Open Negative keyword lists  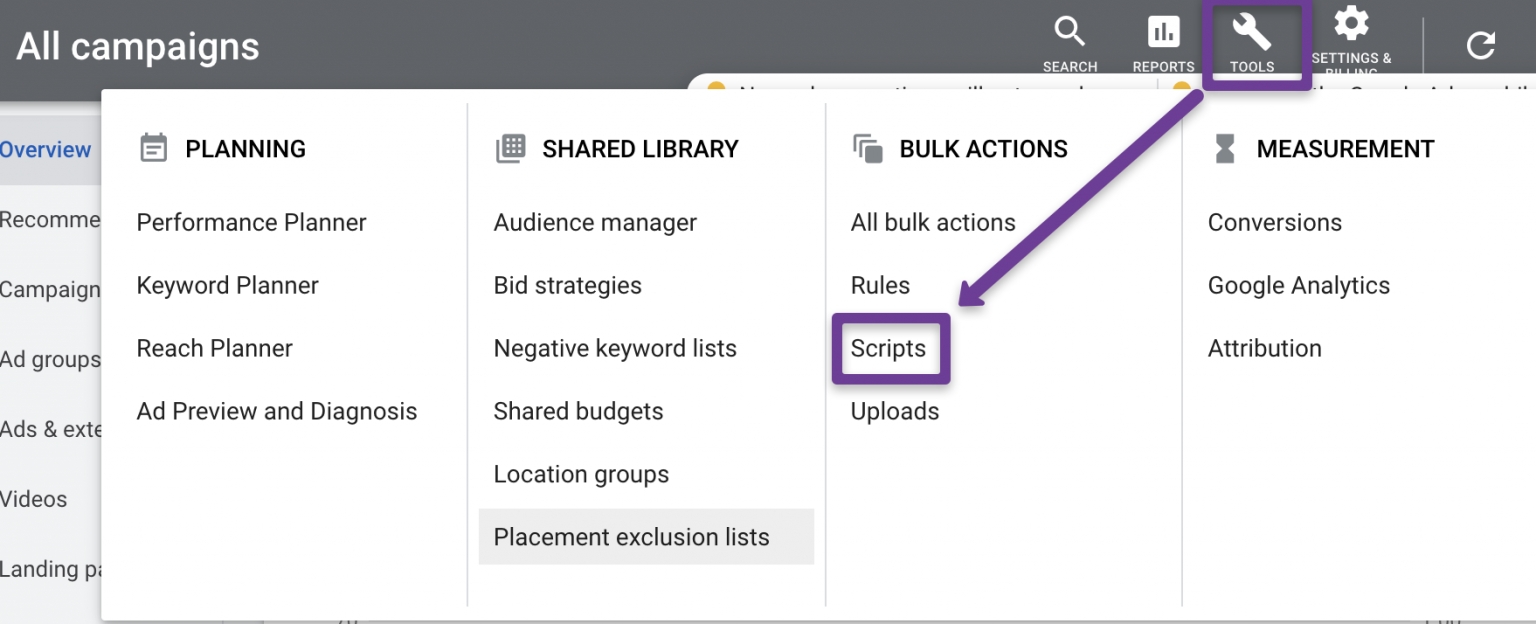click(x=615, y=348)
